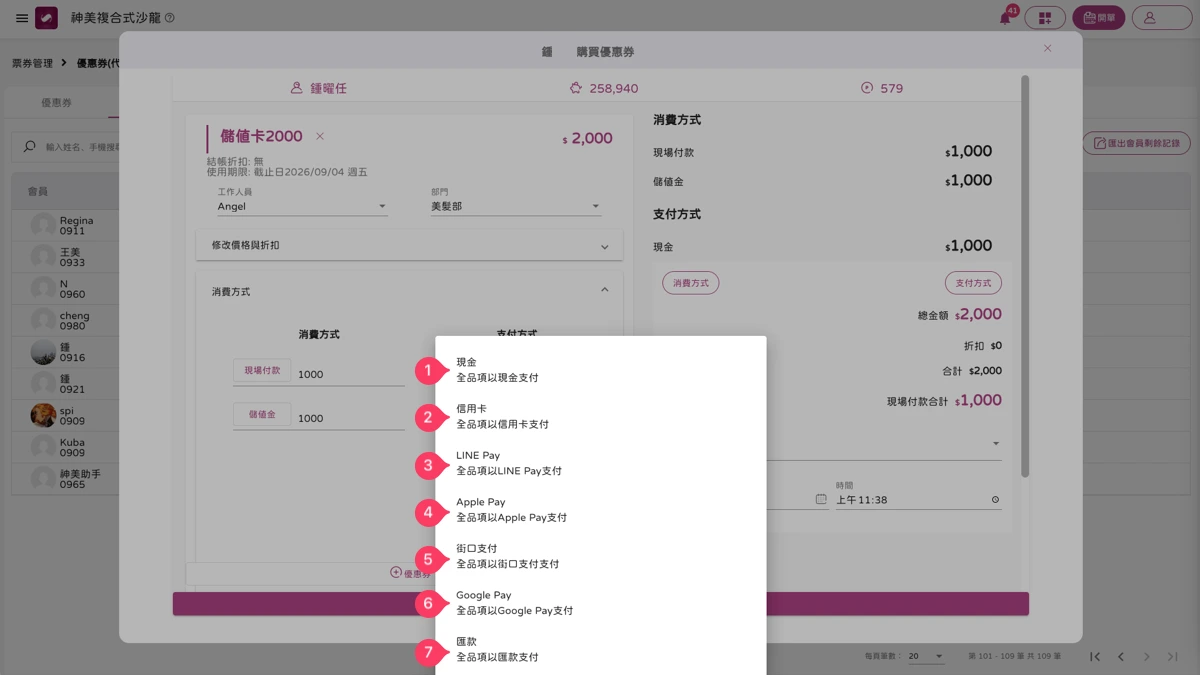Click the 時間 field showing 上午11:38
Image resolution: width=1200 pixels, height=675 pixels.
(x=918, y=499)
